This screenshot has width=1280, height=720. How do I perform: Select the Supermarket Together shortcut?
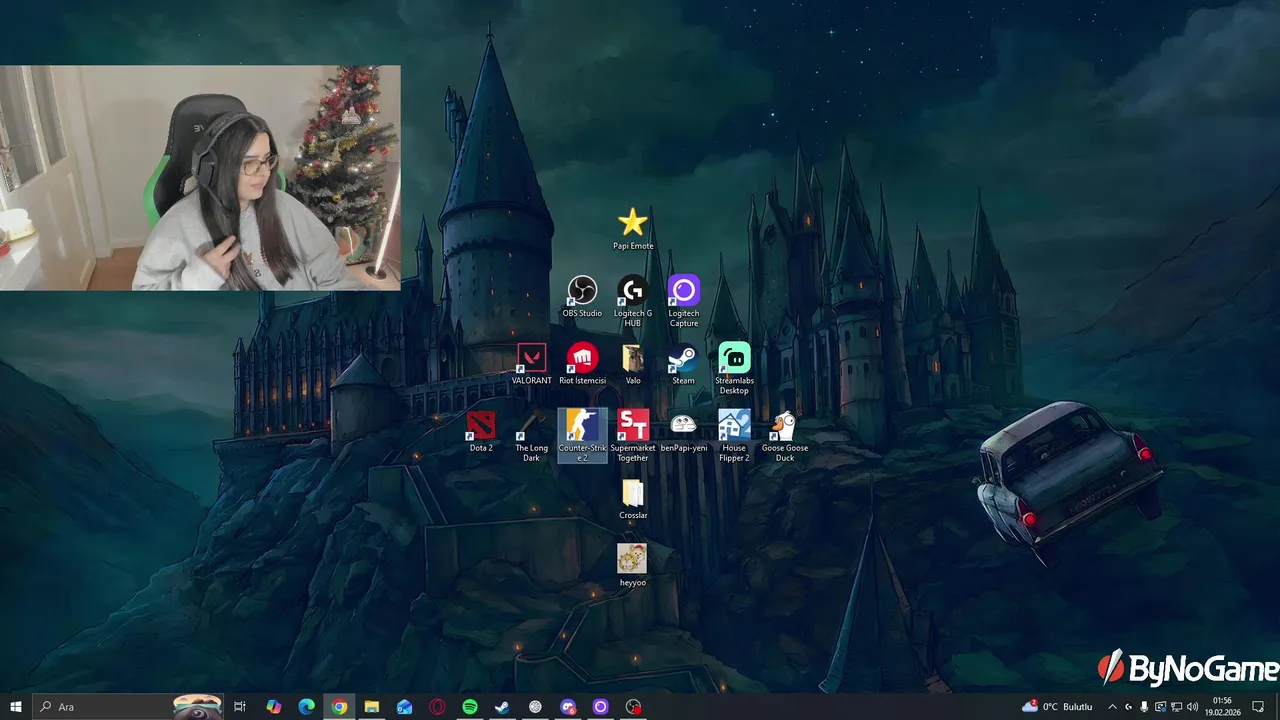(633, 435)
